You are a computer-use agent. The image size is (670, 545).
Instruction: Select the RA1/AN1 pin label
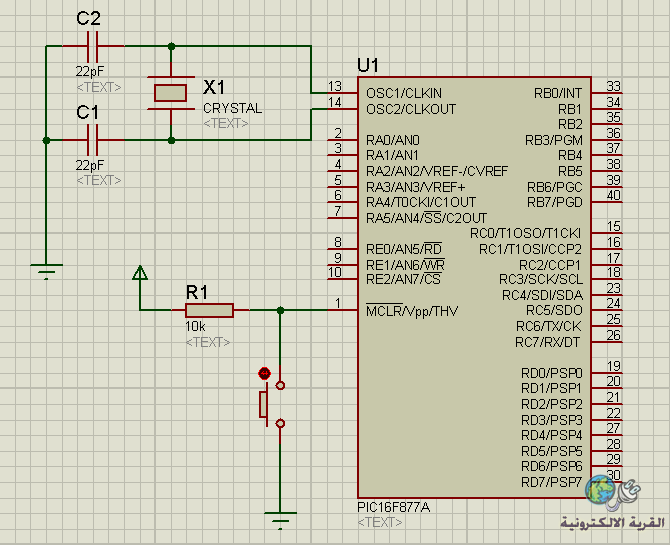pyautogui.click(x=392, y=156)
